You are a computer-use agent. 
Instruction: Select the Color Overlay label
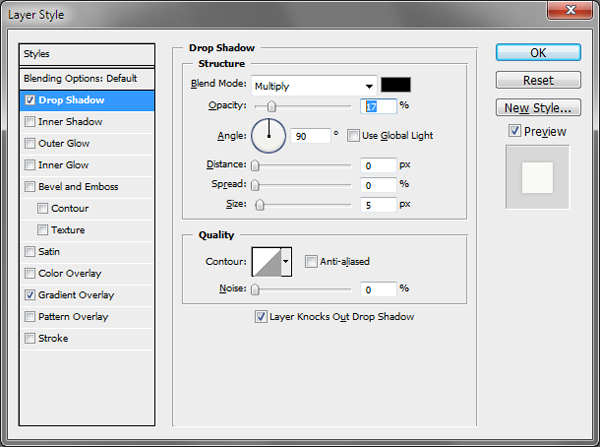(x=70, y=274)
